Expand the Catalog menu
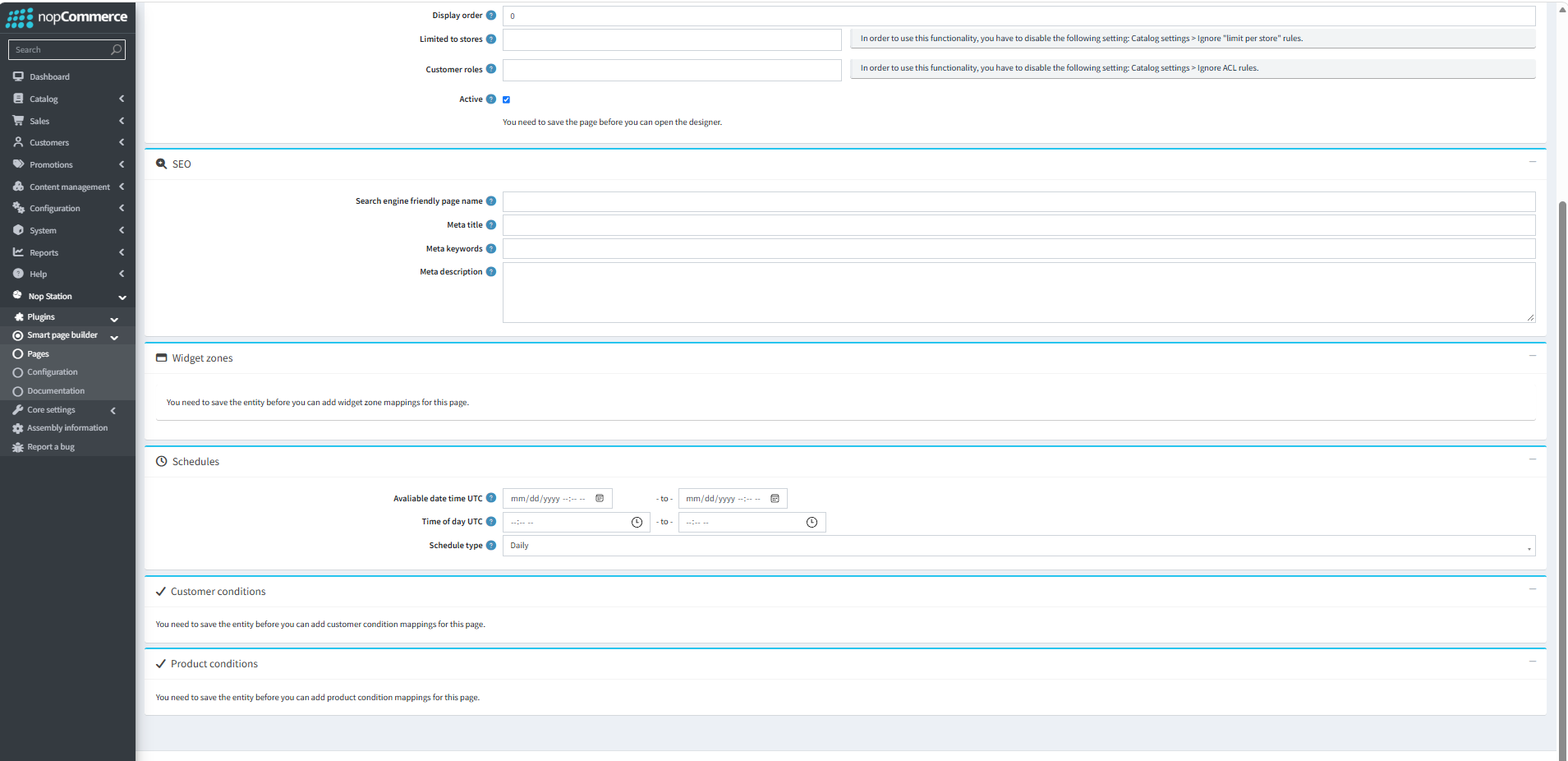The width and height of the screenshot is (1568, 761). click(x=67, y=99)
